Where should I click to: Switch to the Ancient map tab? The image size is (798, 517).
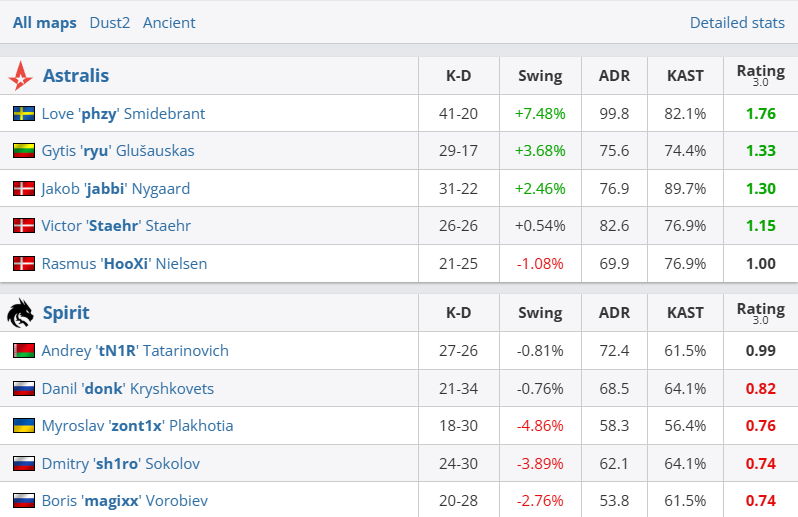coord(169,22)
